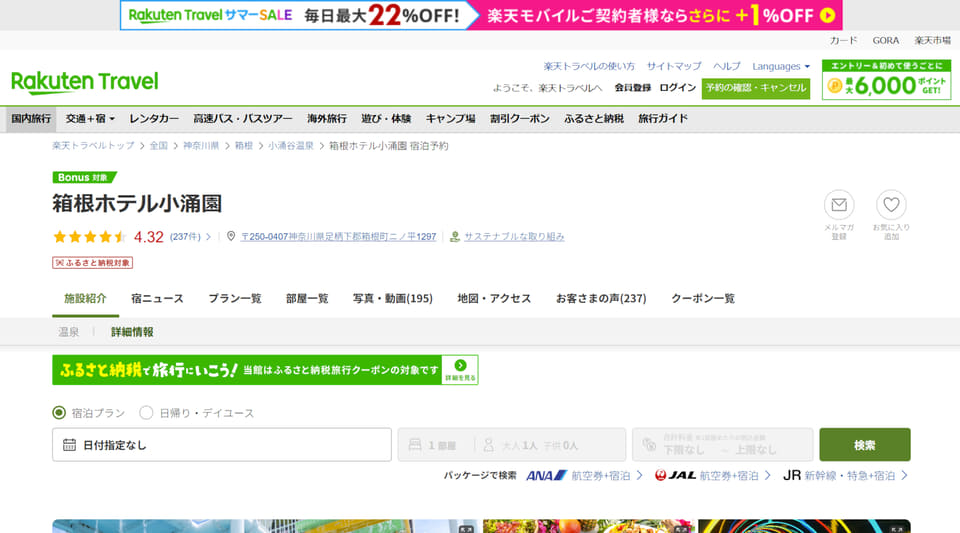This screenshot has width=960, height=533.
Task: Select the 宿泊プラン radio button
Action: pos(59,412)
